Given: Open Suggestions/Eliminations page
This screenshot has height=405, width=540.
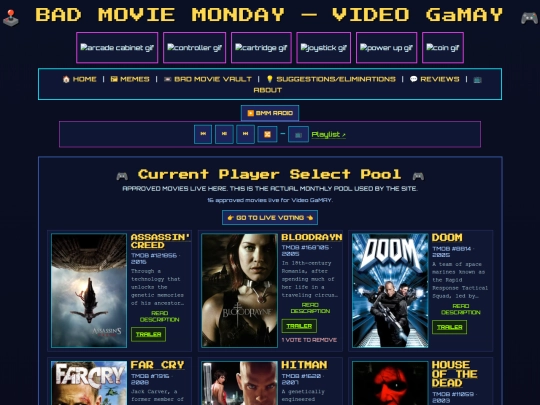Looking at the screenshot, I should point(331,79).
